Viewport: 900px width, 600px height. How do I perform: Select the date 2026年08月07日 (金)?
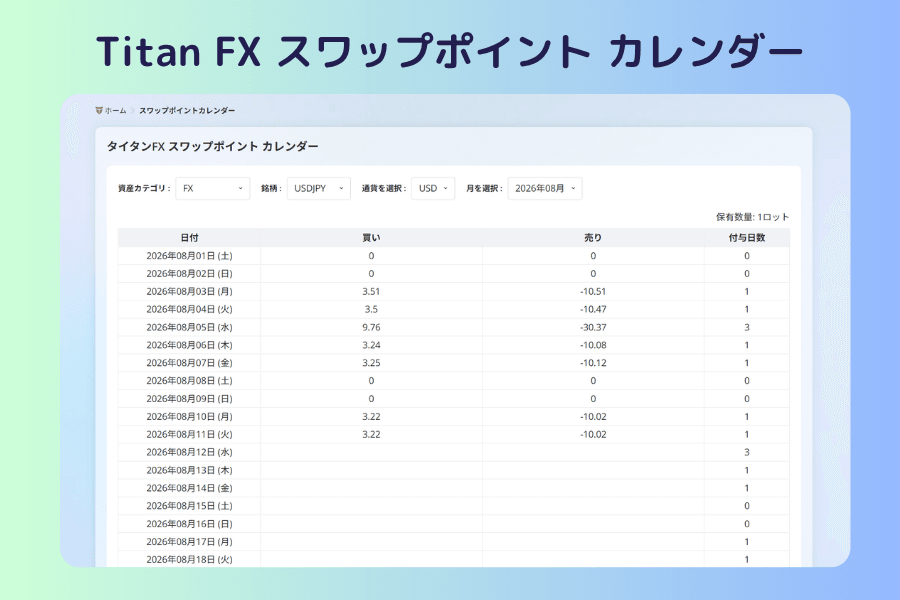pyautogui.click(x=189, y=363)
